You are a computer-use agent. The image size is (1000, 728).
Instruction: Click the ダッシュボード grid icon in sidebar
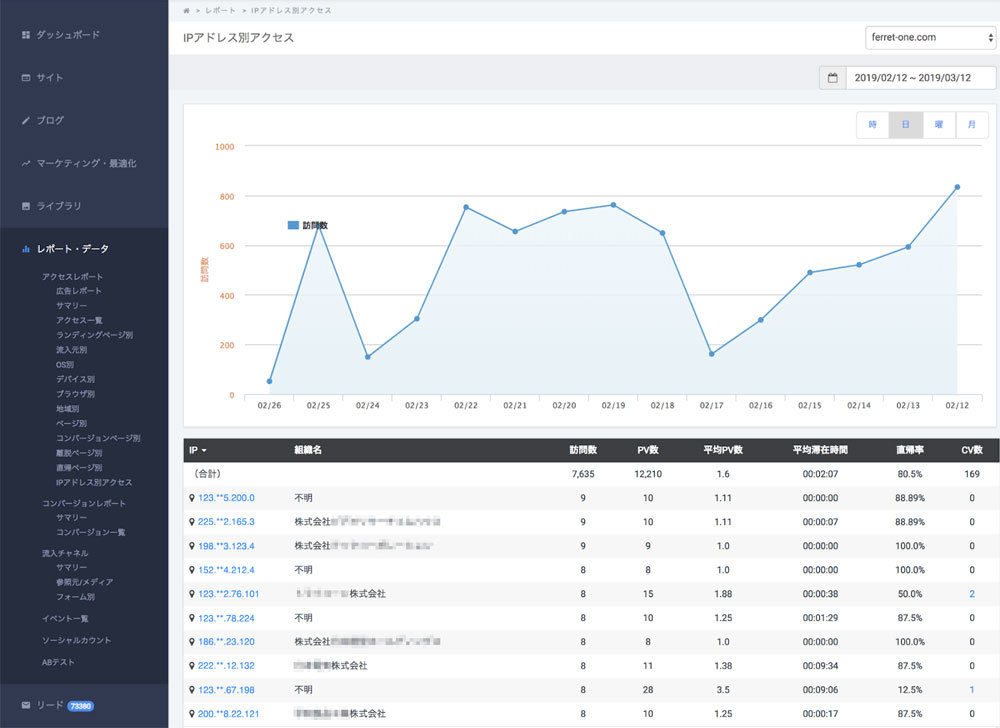click(26, 35)
